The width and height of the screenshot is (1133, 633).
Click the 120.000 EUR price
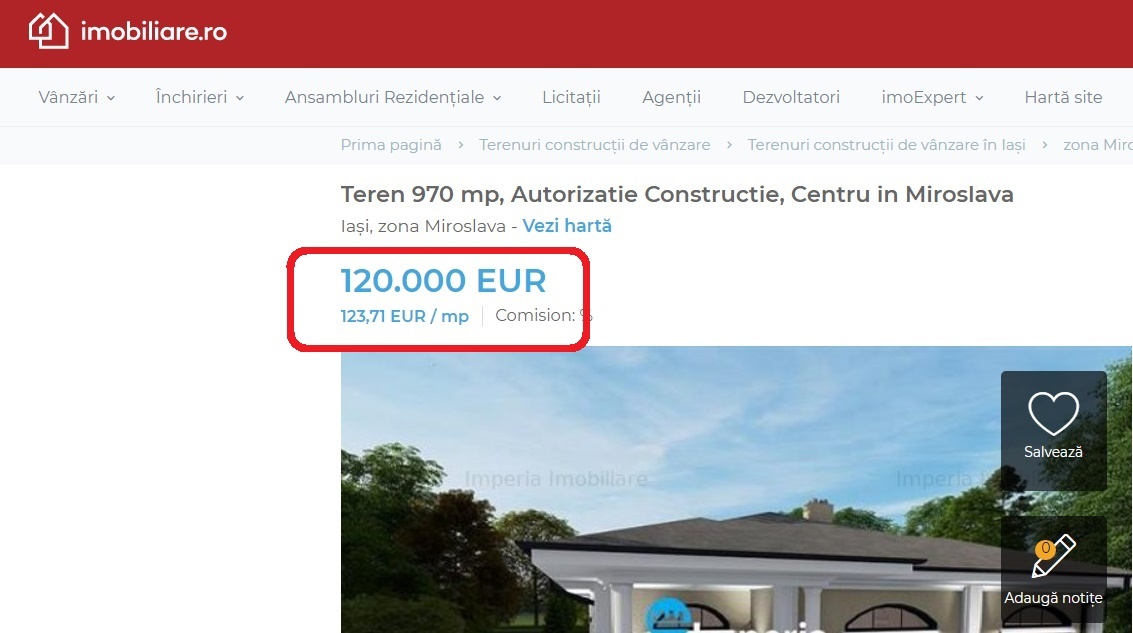coord(443,280)
